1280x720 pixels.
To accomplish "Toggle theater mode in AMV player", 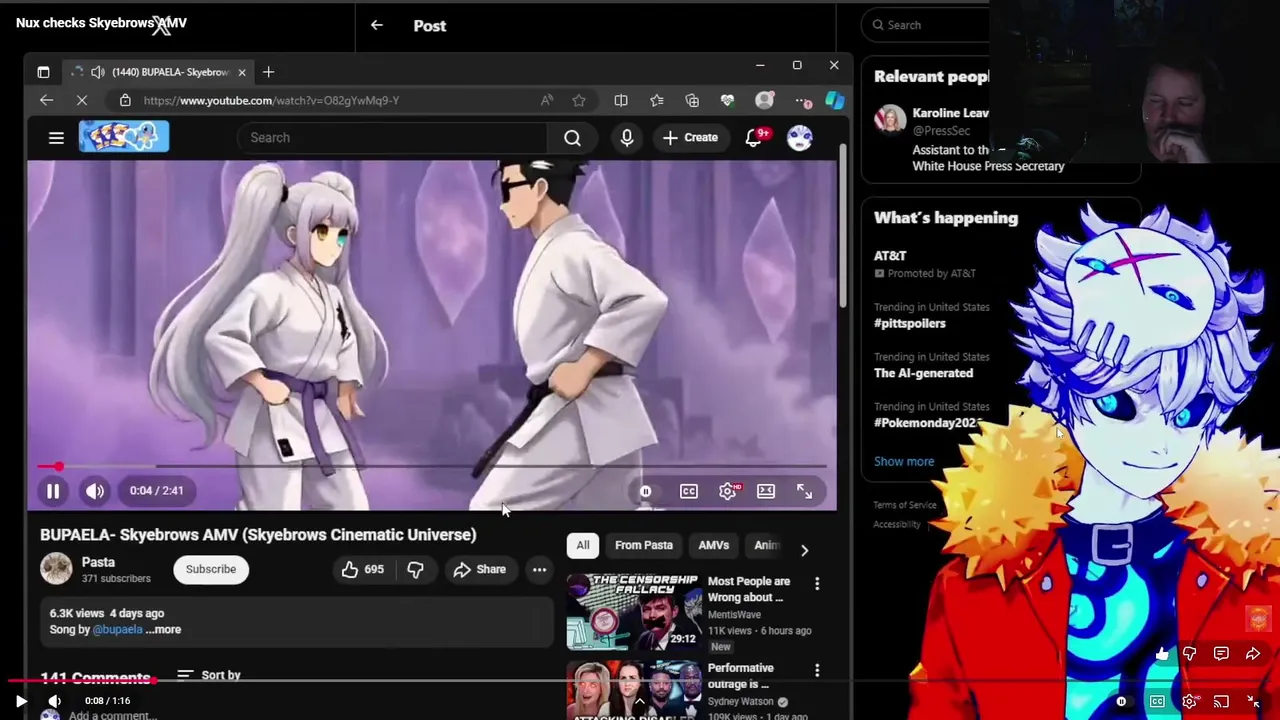I will pyautogui.click(x=766, y=491).
